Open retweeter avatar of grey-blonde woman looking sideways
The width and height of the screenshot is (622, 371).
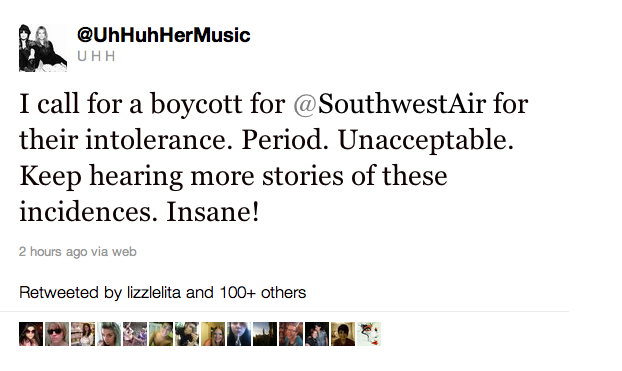coord(109,334)
